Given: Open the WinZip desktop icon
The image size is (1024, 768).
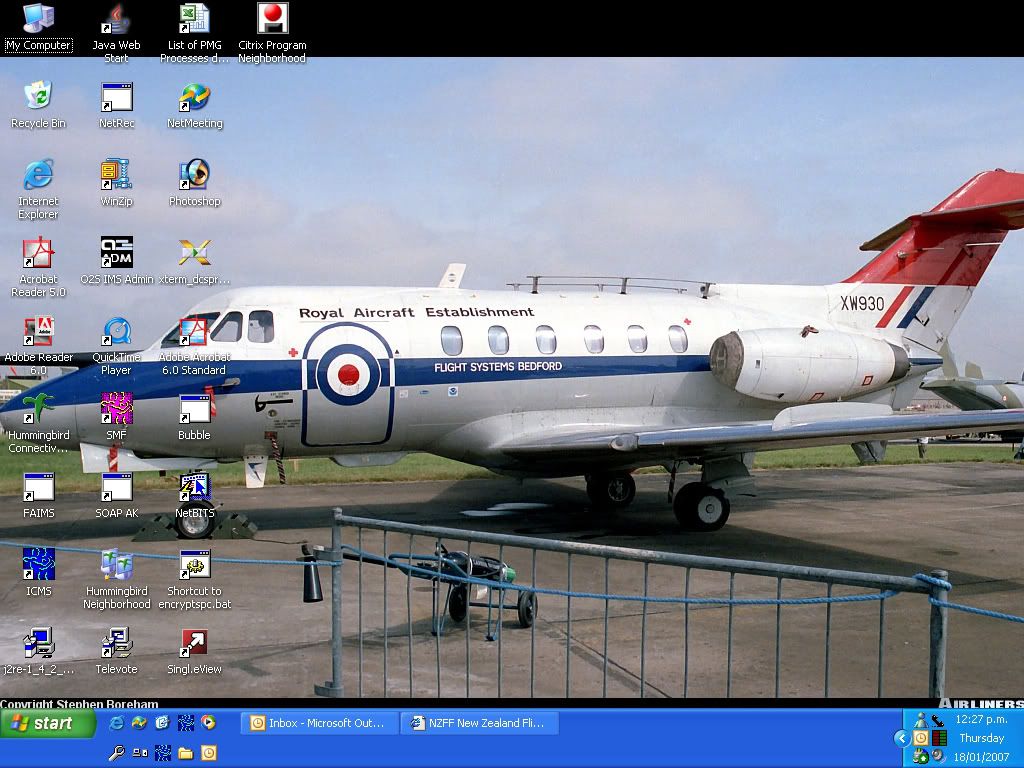Looking at the screenshot, I should [116, 175].
